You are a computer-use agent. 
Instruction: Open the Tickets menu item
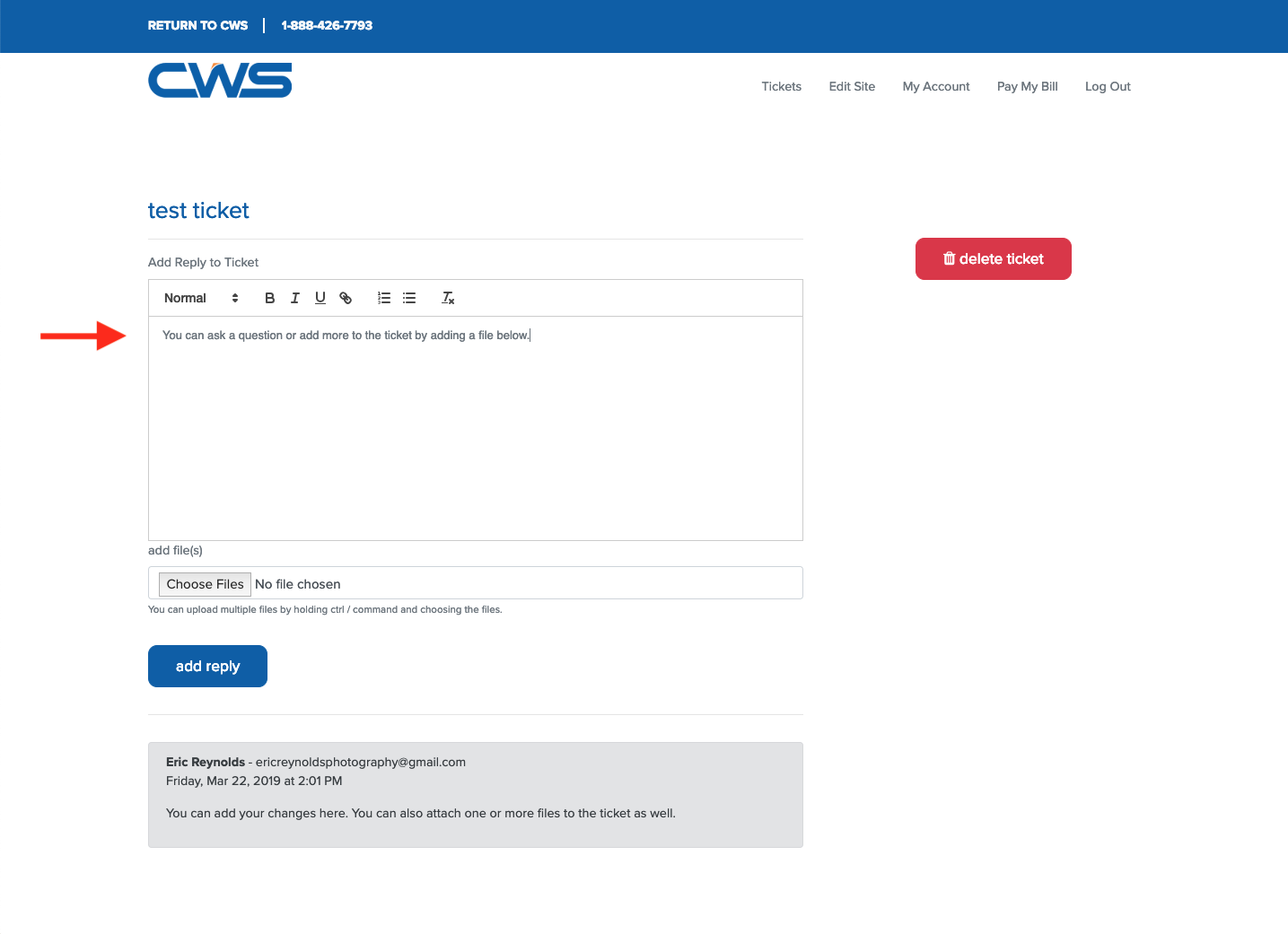click(x=781, y=86)
